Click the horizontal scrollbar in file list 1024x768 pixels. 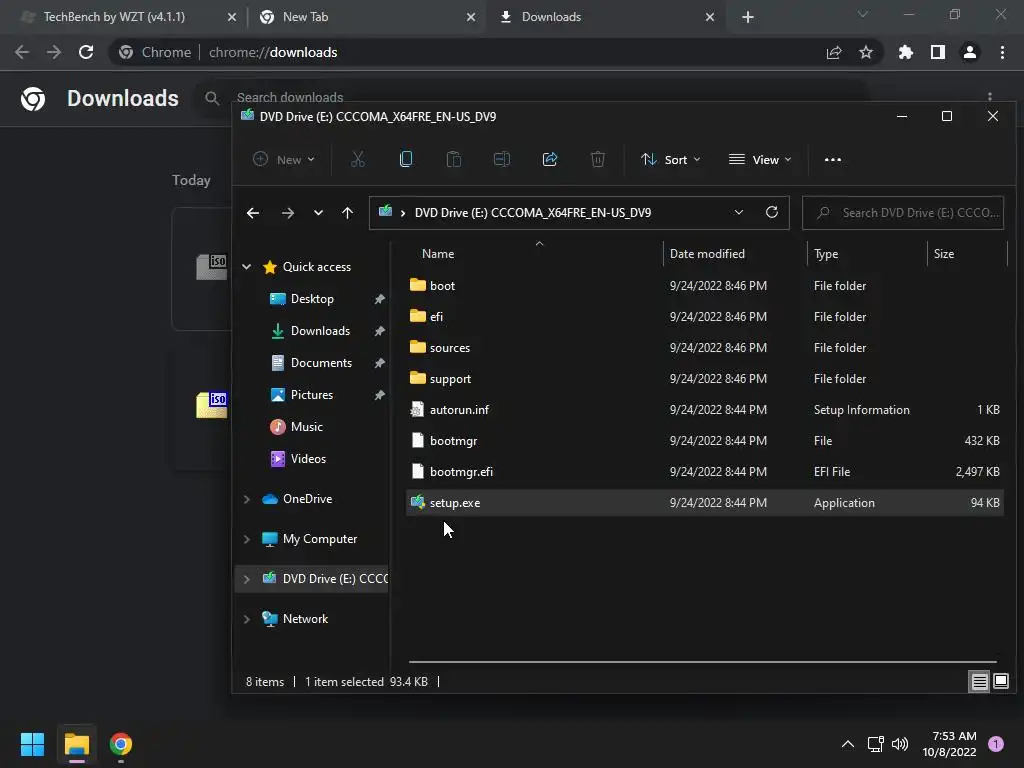703,662
